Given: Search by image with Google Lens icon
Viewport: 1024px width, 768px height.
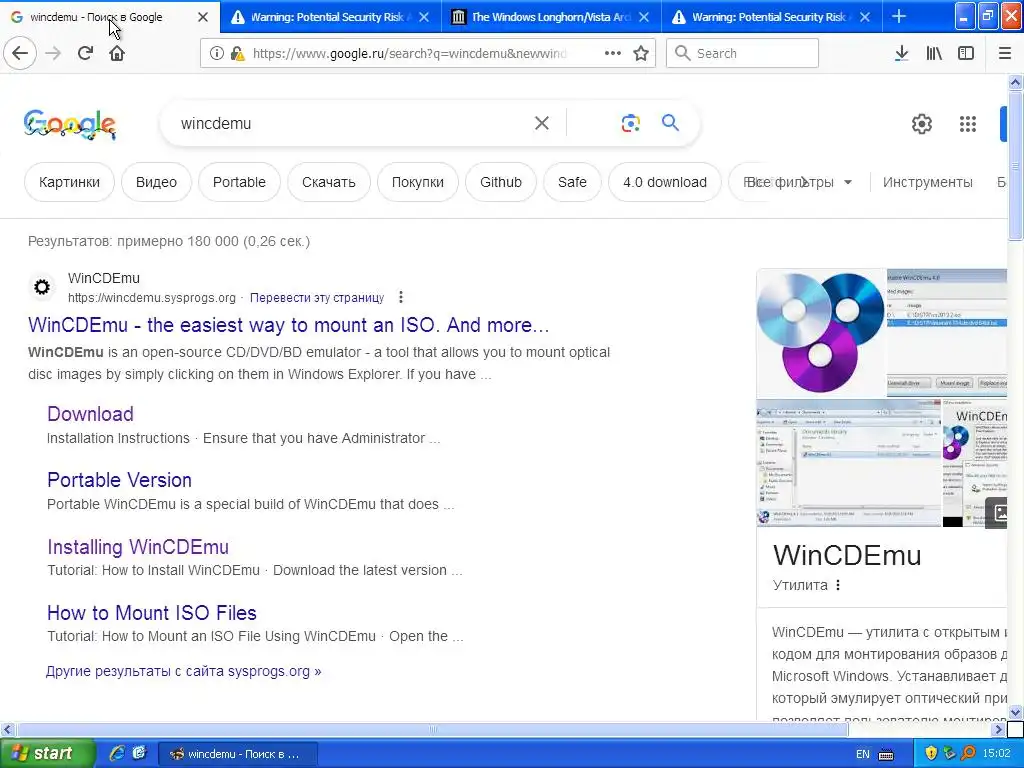Looking at the screenshot, I should click(630, 123).
